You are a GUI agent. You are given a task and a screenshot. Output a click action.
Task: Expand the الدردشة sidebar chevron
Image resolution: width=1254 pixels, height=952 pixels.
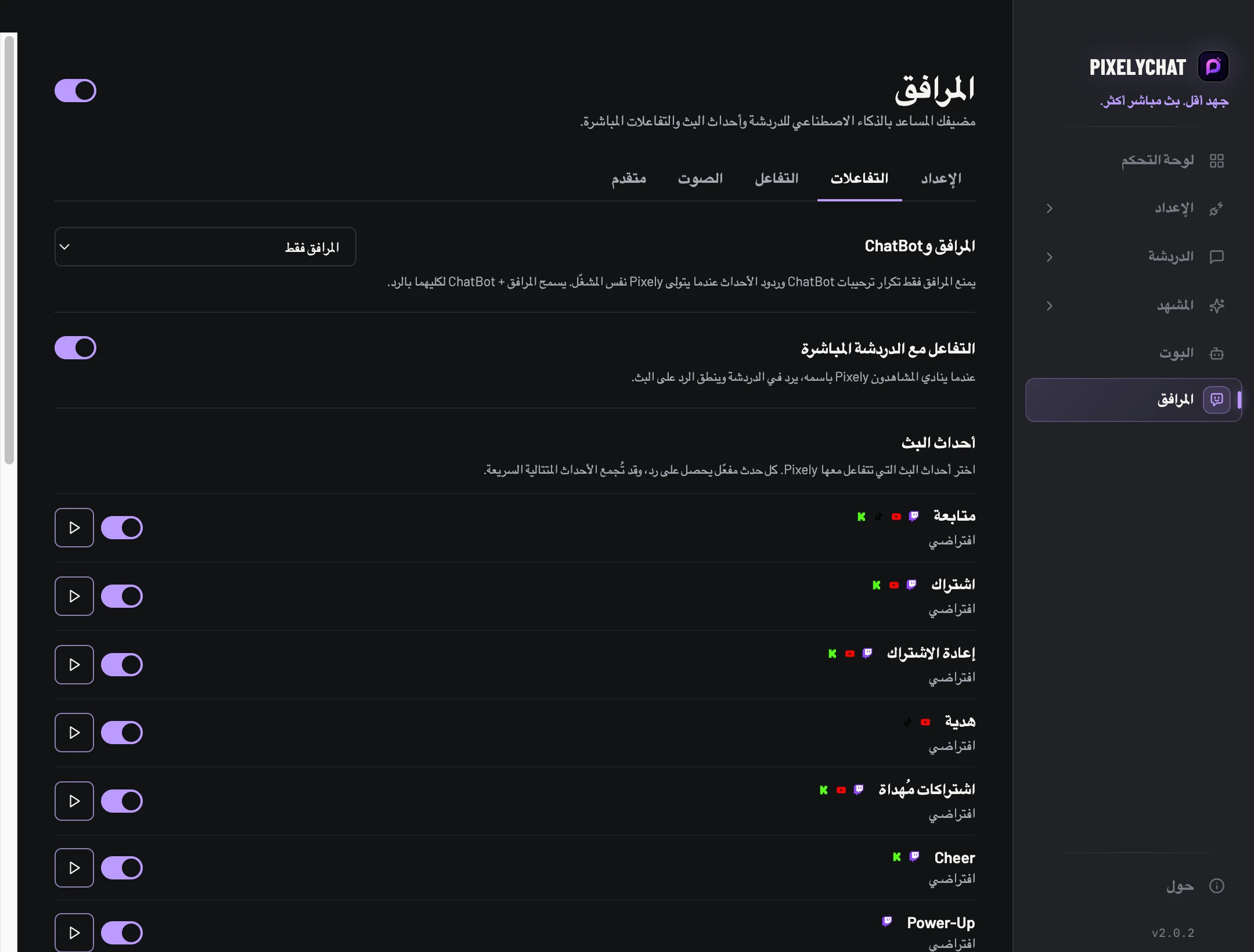pyautogui.click(x=1050, y=257)
